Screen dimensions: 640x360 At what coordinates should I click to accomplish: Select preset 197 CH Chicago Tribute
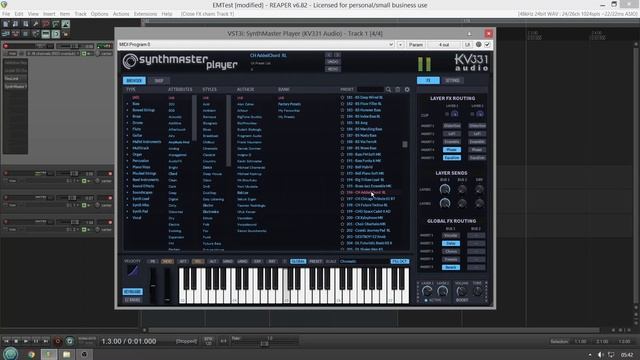(x=371, y=199)
